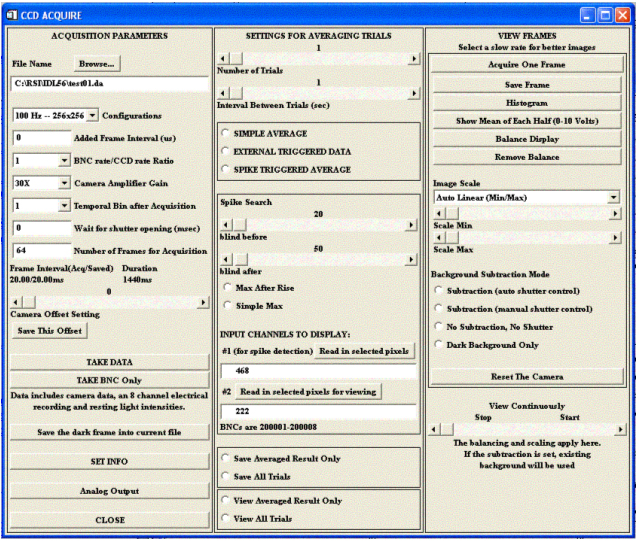Select SIMPLE AVERAGE radio option
Screen dimensions: 639x541
(x=226, y=134)
